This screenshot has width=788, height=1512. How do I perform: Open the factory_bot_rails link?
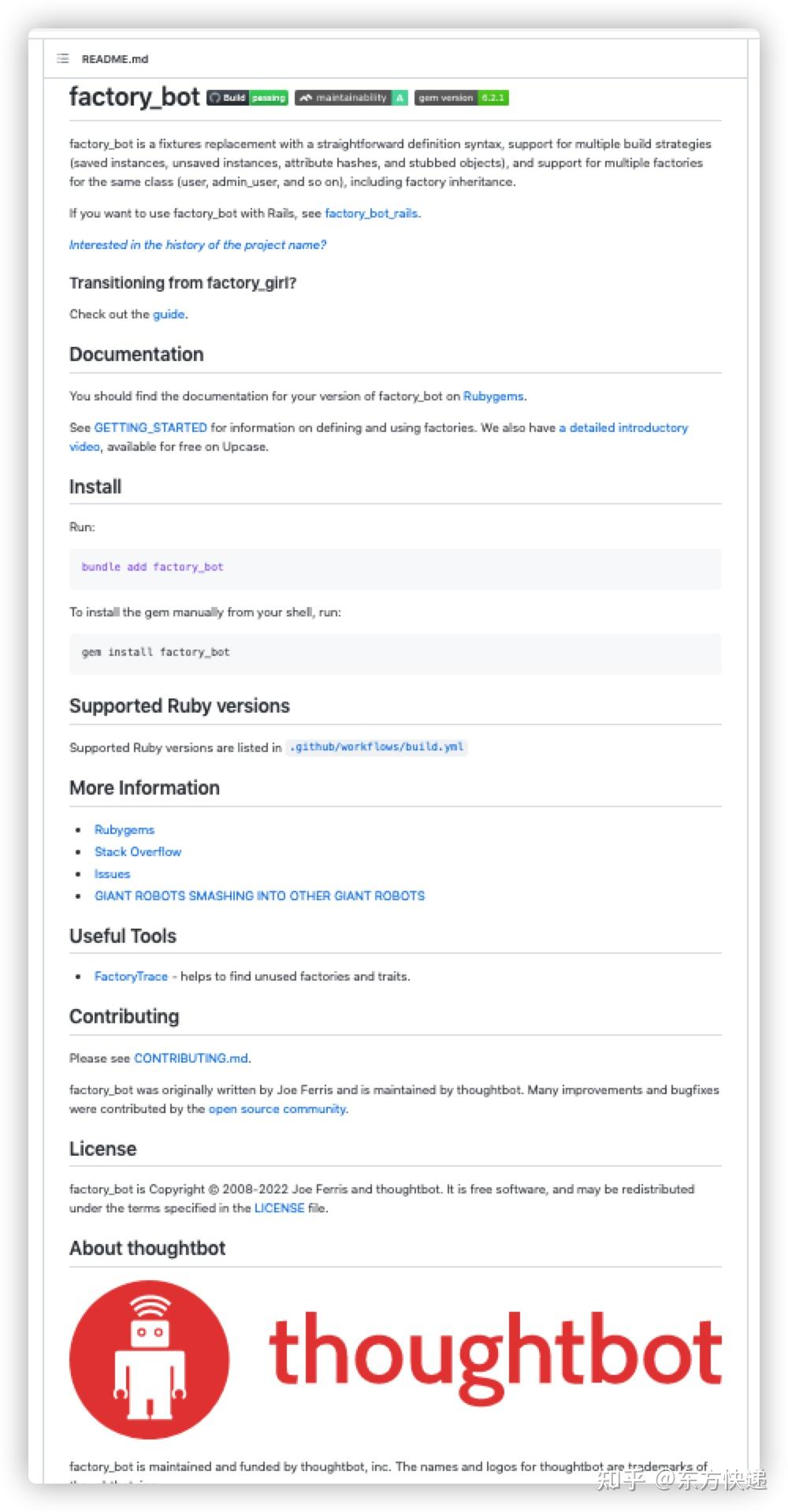(x=371, y=213)
